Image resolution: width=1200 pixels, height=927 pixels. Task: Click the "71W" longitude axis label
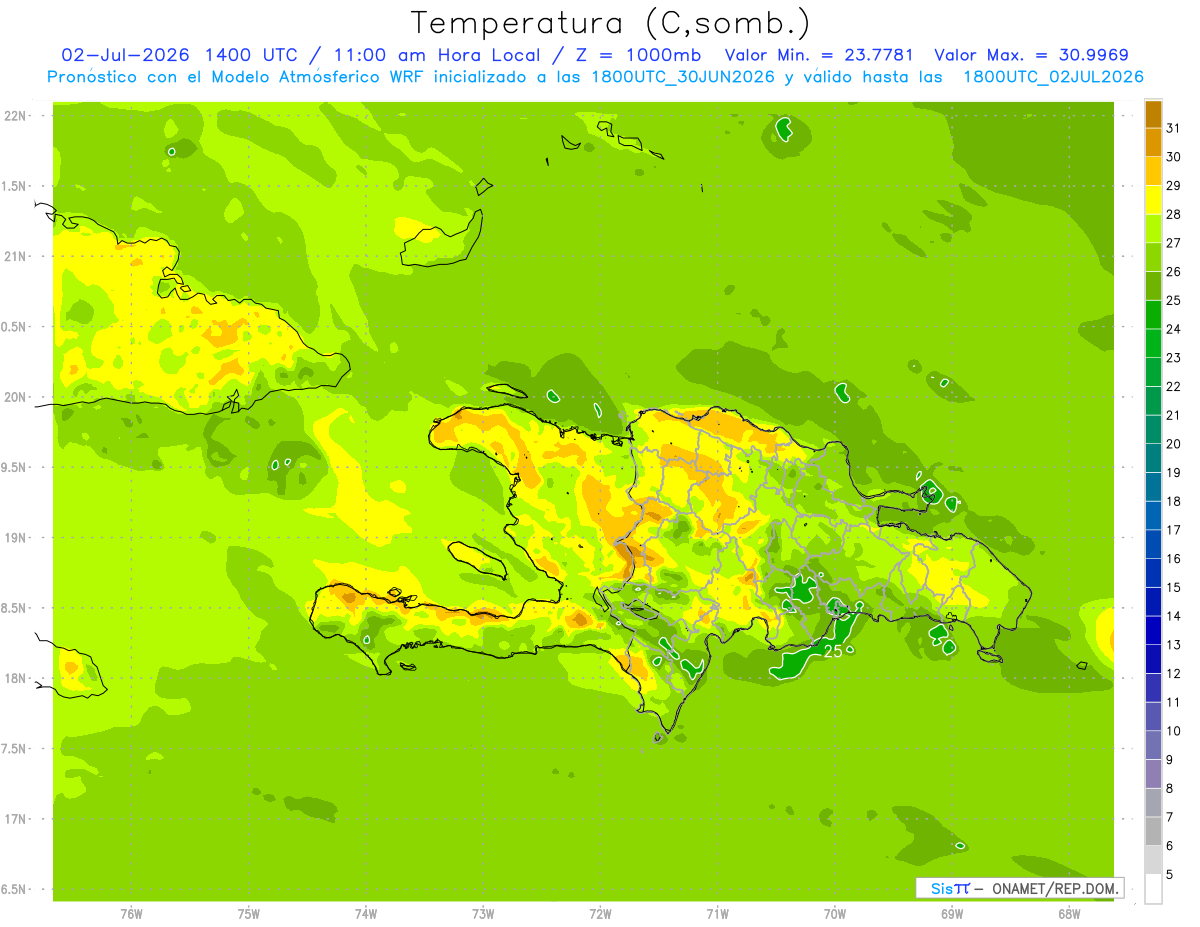coord(717,913)
